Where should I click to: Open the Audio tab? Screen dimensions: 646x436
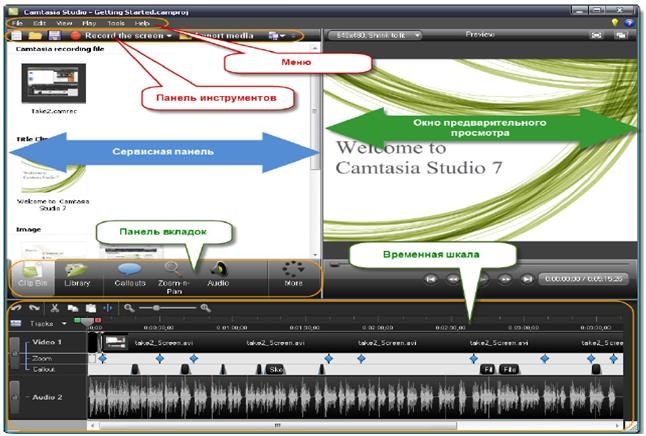click(218, 277)
